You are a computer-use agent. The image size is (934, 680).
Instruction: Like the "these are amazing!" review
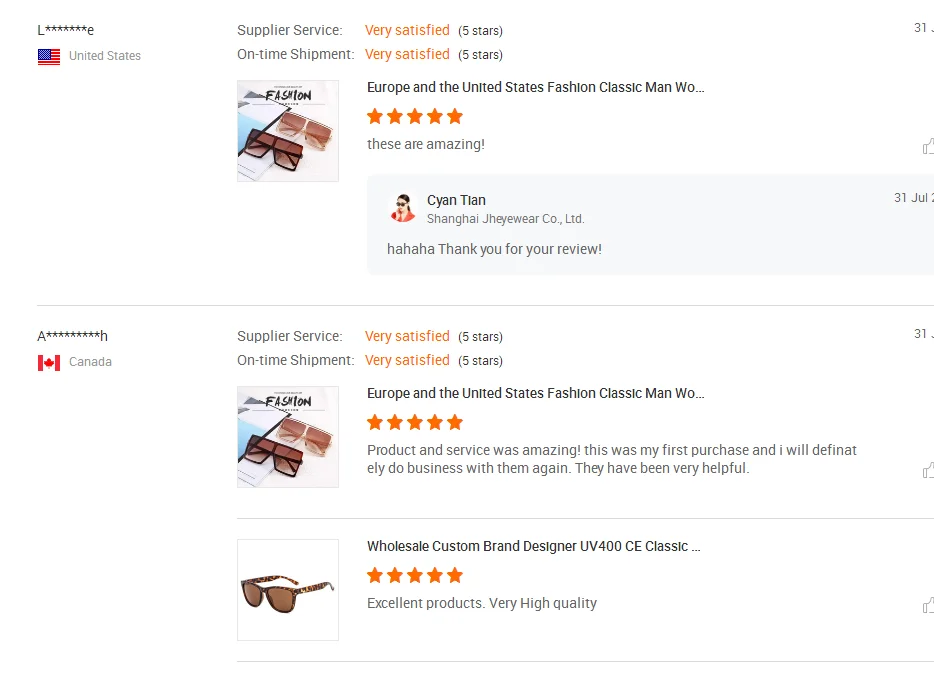coord(927,147)
